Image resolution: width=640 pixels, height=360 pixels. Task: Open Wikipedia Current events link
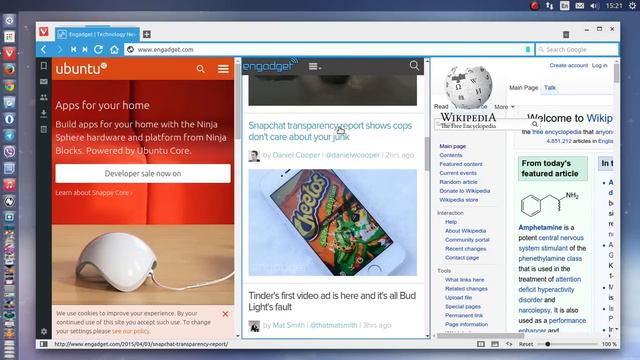pos(458,173)
